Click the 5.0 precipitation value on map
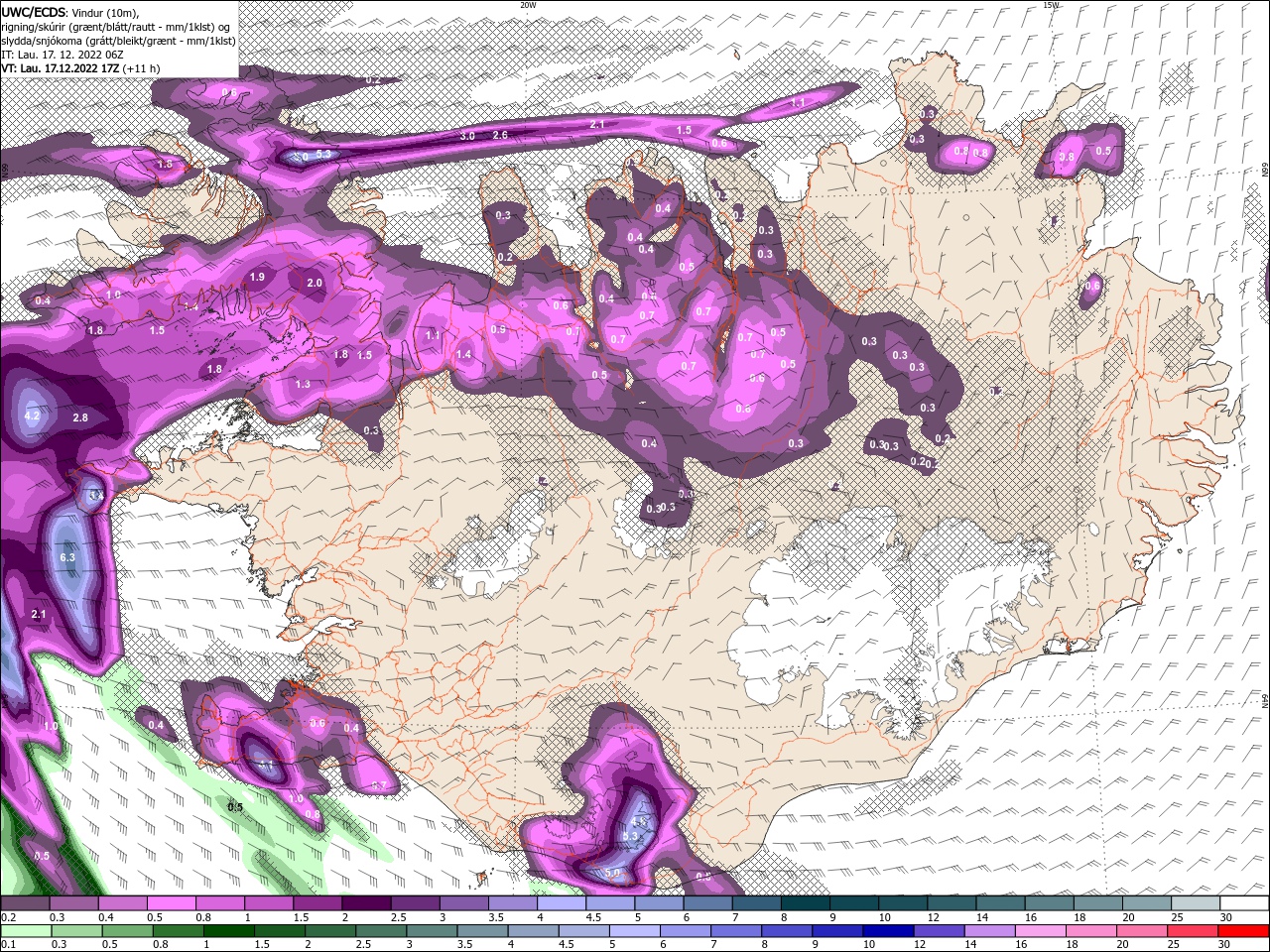1270x952 pixels. (612, 873)
